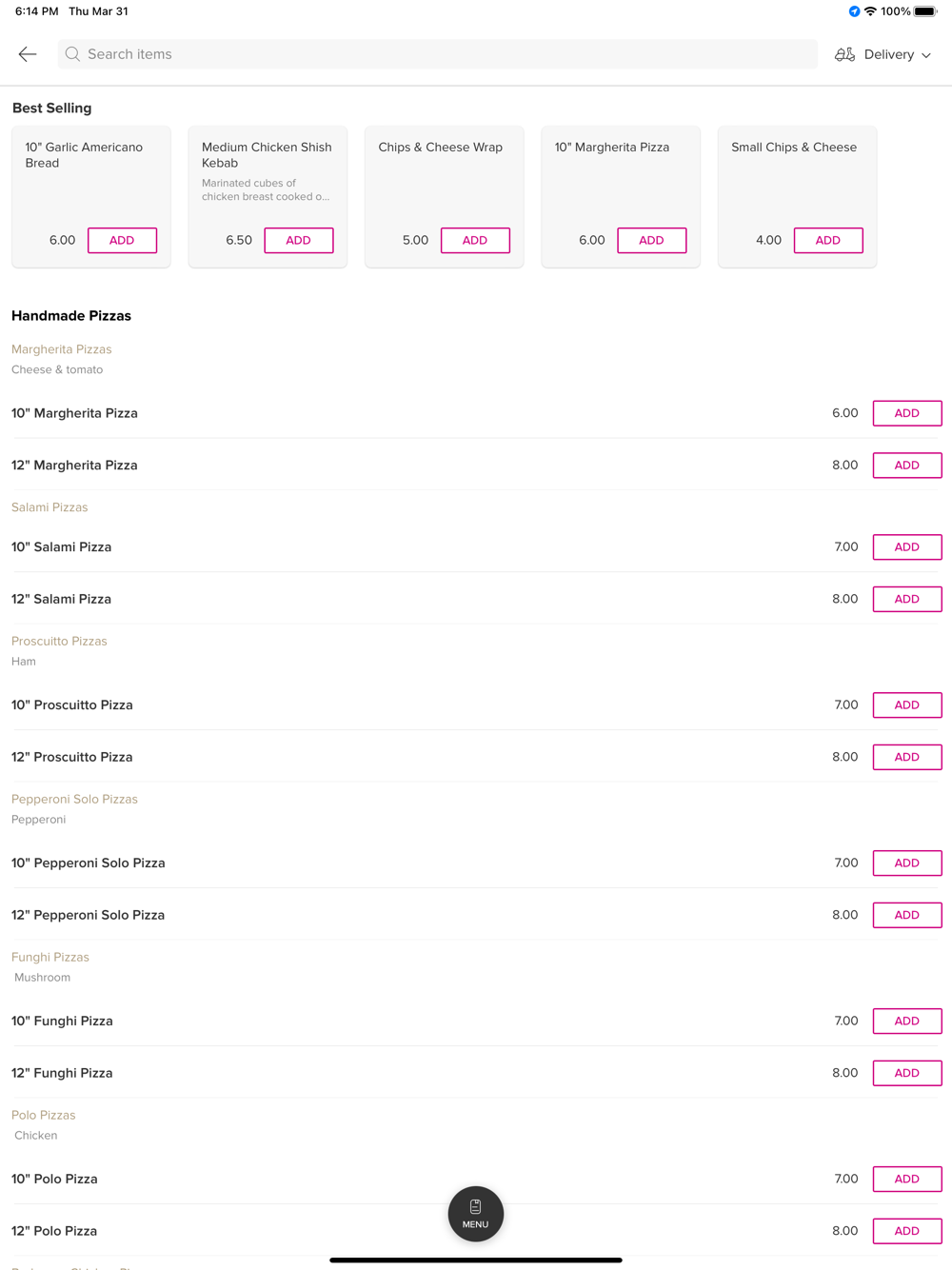Viewport: 952px width, 1270px height.
Task: Tap the search magnifier icon
Action: pos(72,54)
